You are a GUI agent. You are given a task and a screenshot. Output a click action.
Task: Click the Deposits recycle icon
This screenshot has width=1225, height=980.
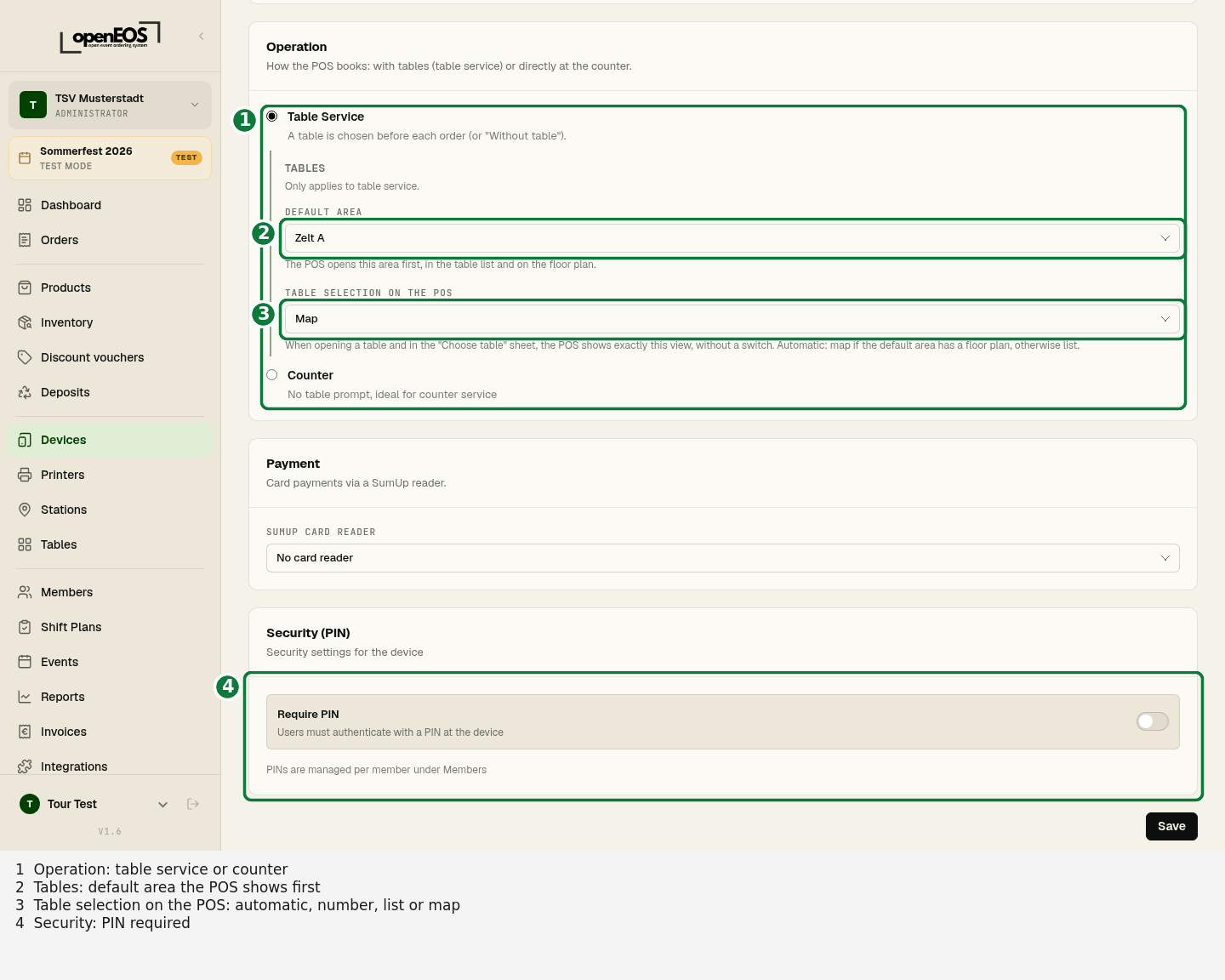click(x=25, y=392)
